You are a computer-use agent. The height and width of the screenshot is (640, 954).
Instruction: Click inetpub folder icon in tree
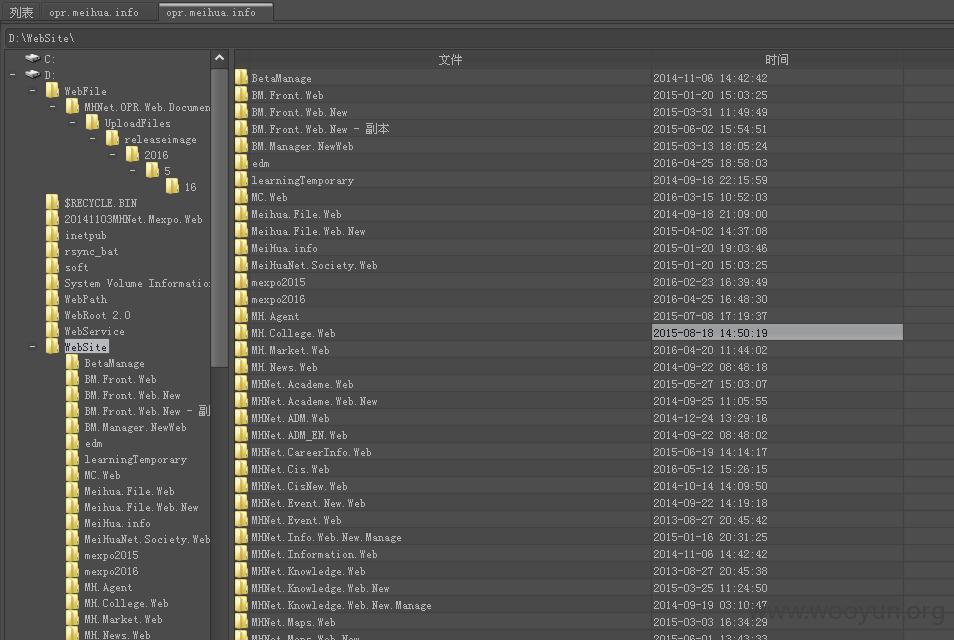click(52, 235)
